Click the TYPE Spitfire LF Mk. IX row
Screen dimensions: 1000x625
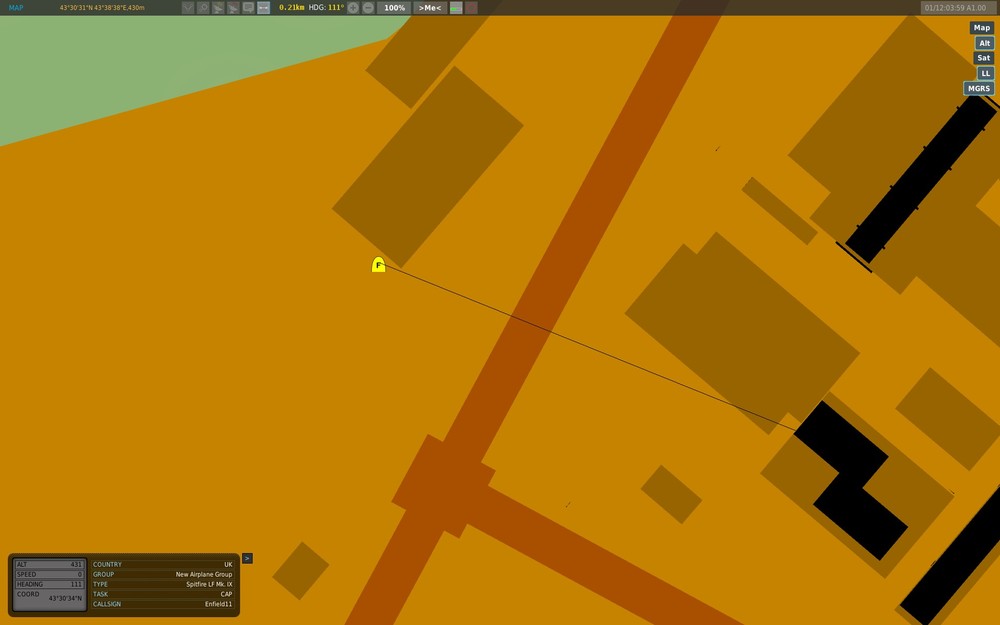click(163, 584)
